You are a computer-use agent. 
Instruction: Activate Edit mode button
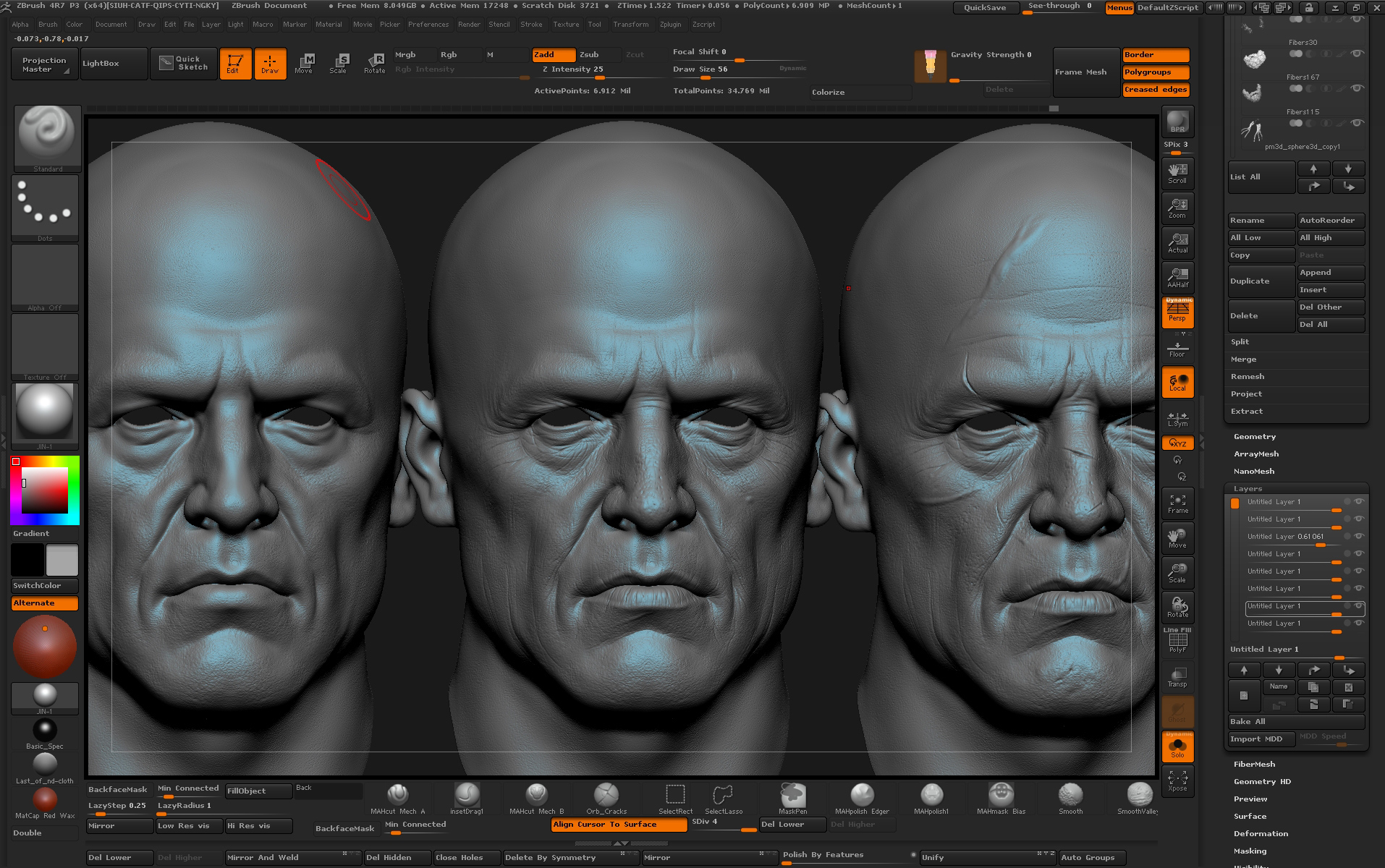pyautogui.click(x=235, y=64)
